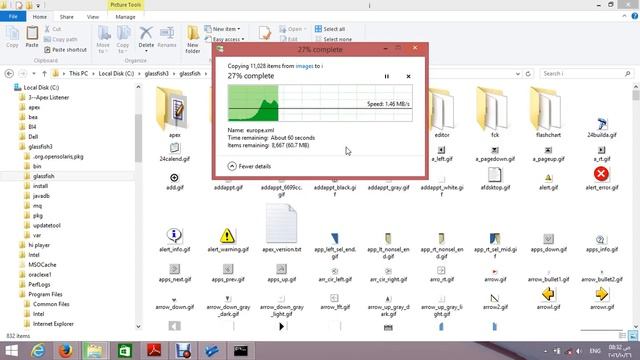The image size is (640, 360).
Task: Open the New item dropdown
Action: (222, 29)
